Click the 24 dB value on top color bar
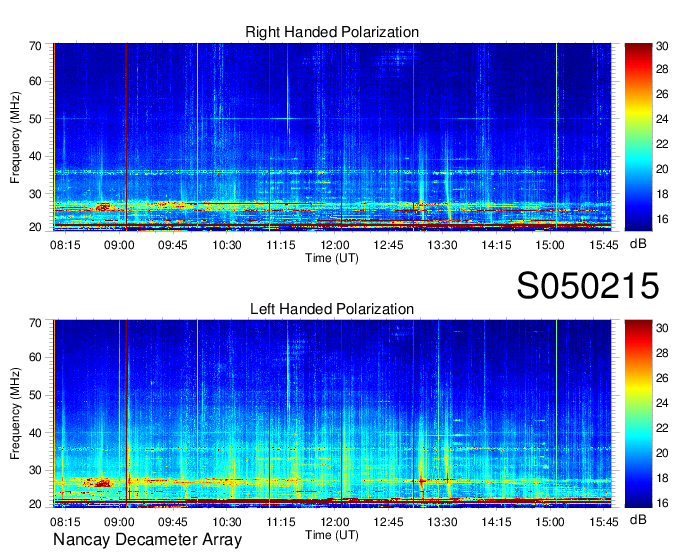 (662, 119)
